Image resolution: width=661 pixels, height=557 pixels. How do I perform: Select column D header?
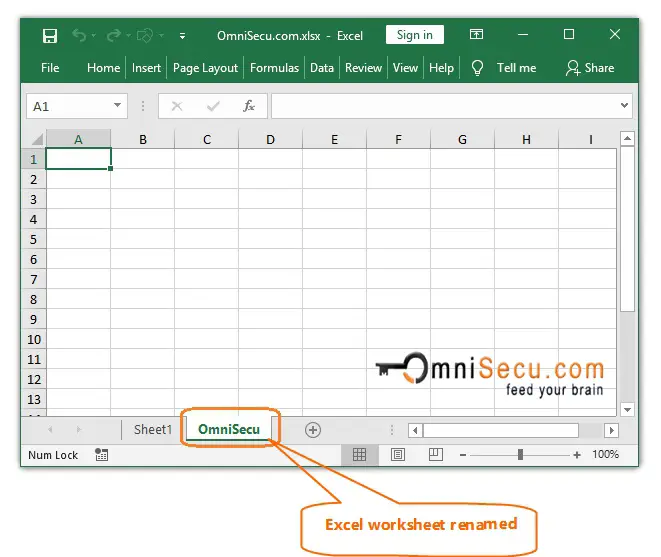point(270,140)
